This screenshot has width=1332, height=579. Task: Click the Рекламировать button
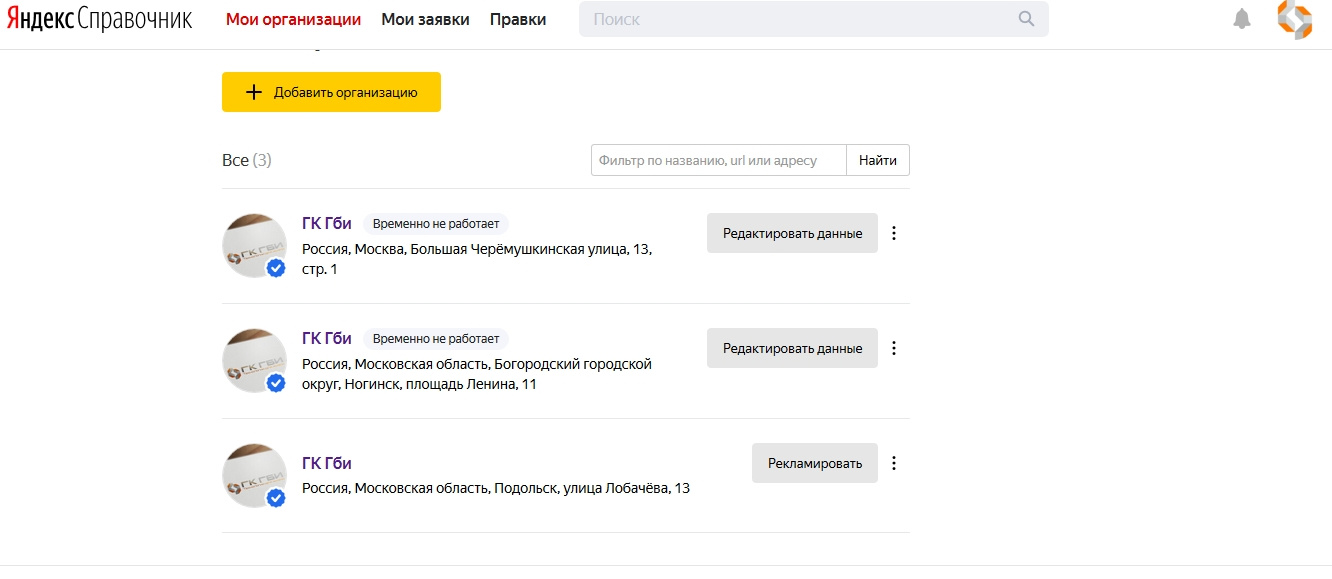[x=814, y=463]
